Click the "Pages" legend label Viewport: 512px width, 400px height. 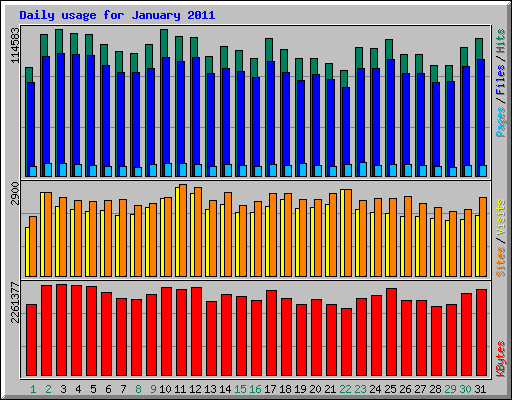point(500,122)
